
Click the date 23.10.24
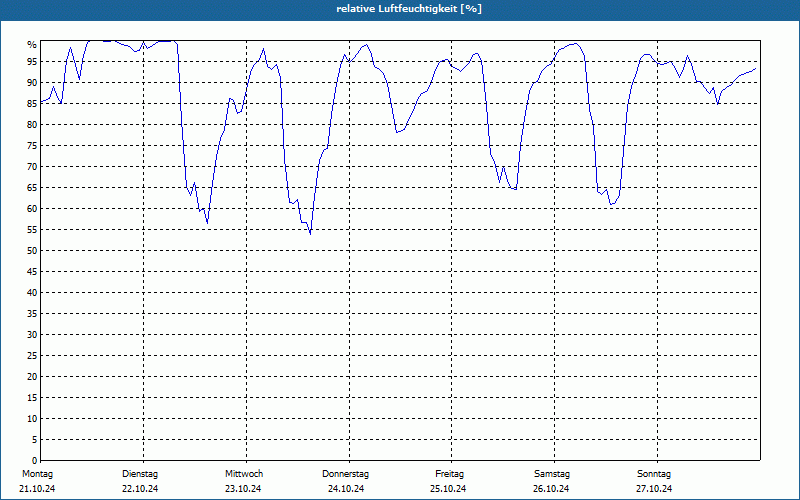point(243,489)
